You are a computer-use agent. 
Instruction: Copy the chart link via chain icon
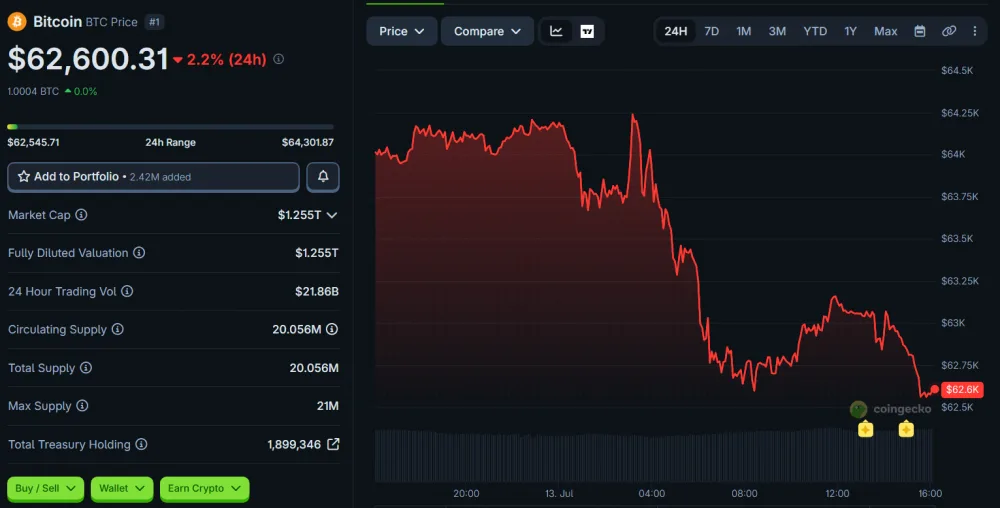coord(949,31)
